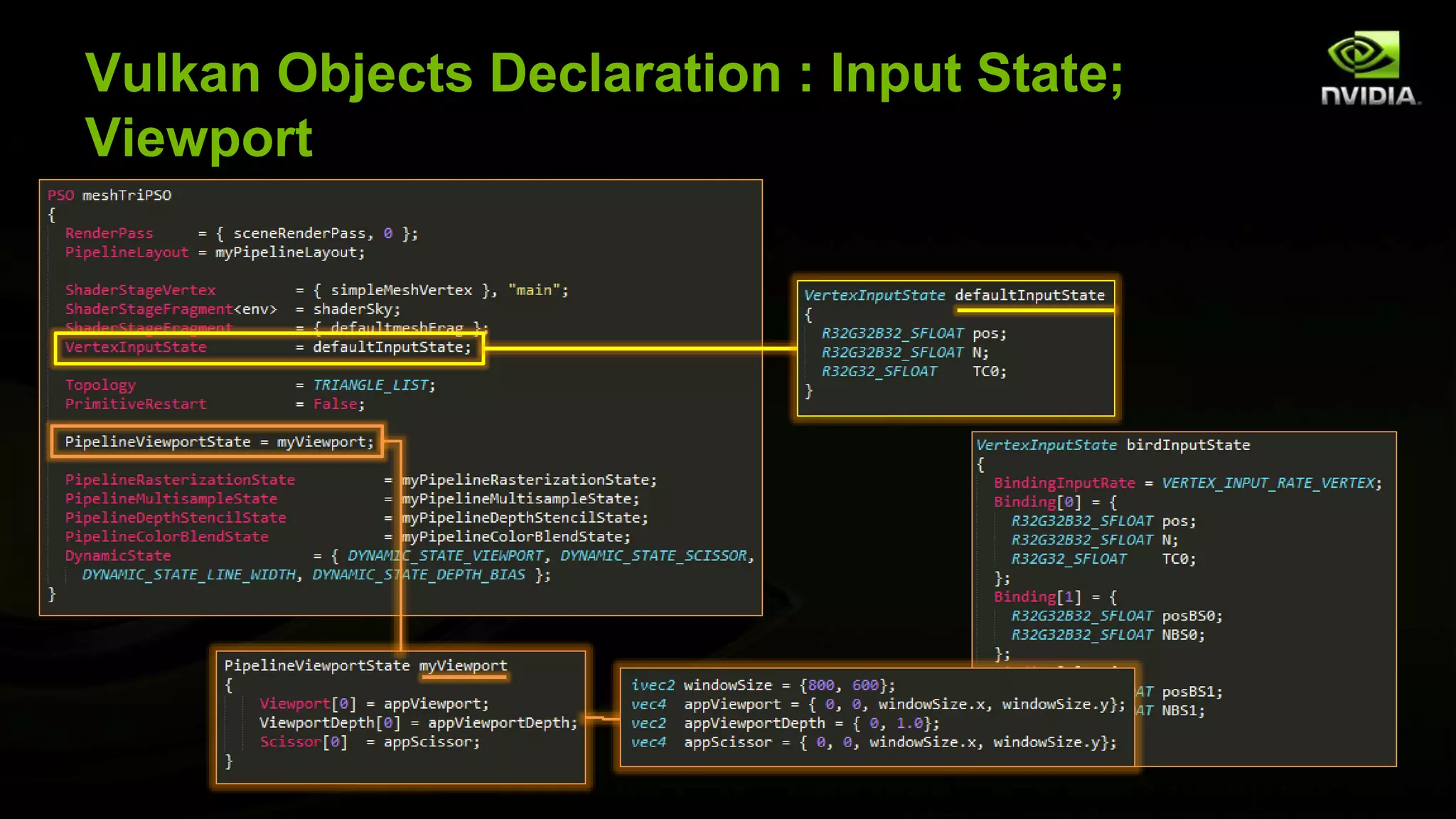
Task: Click 'VertexInputState birdInputState' header
Action: (1113, 445)
